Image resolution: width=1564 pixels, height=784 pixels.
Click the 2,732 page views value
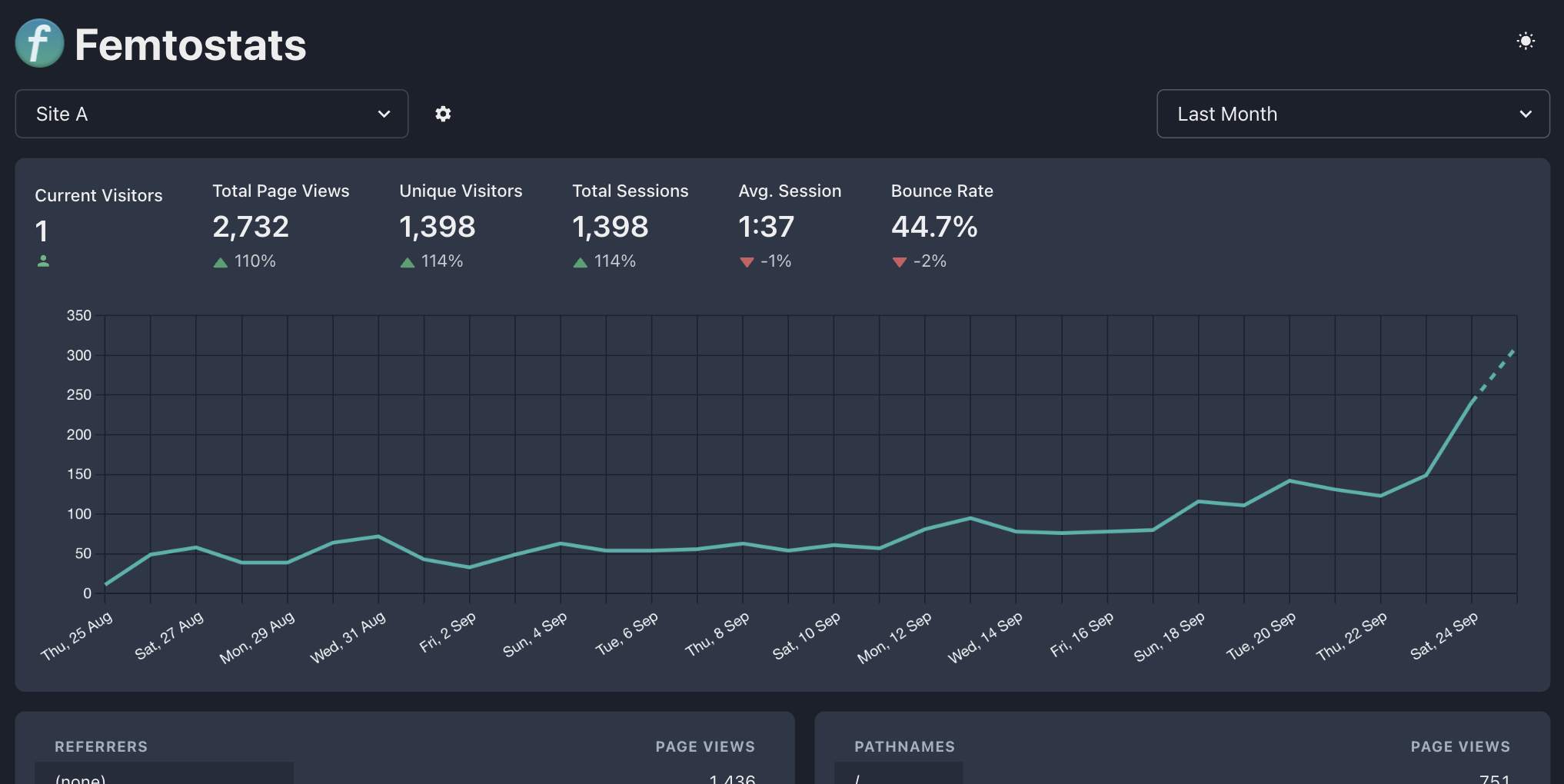click(x=251, y=227)
